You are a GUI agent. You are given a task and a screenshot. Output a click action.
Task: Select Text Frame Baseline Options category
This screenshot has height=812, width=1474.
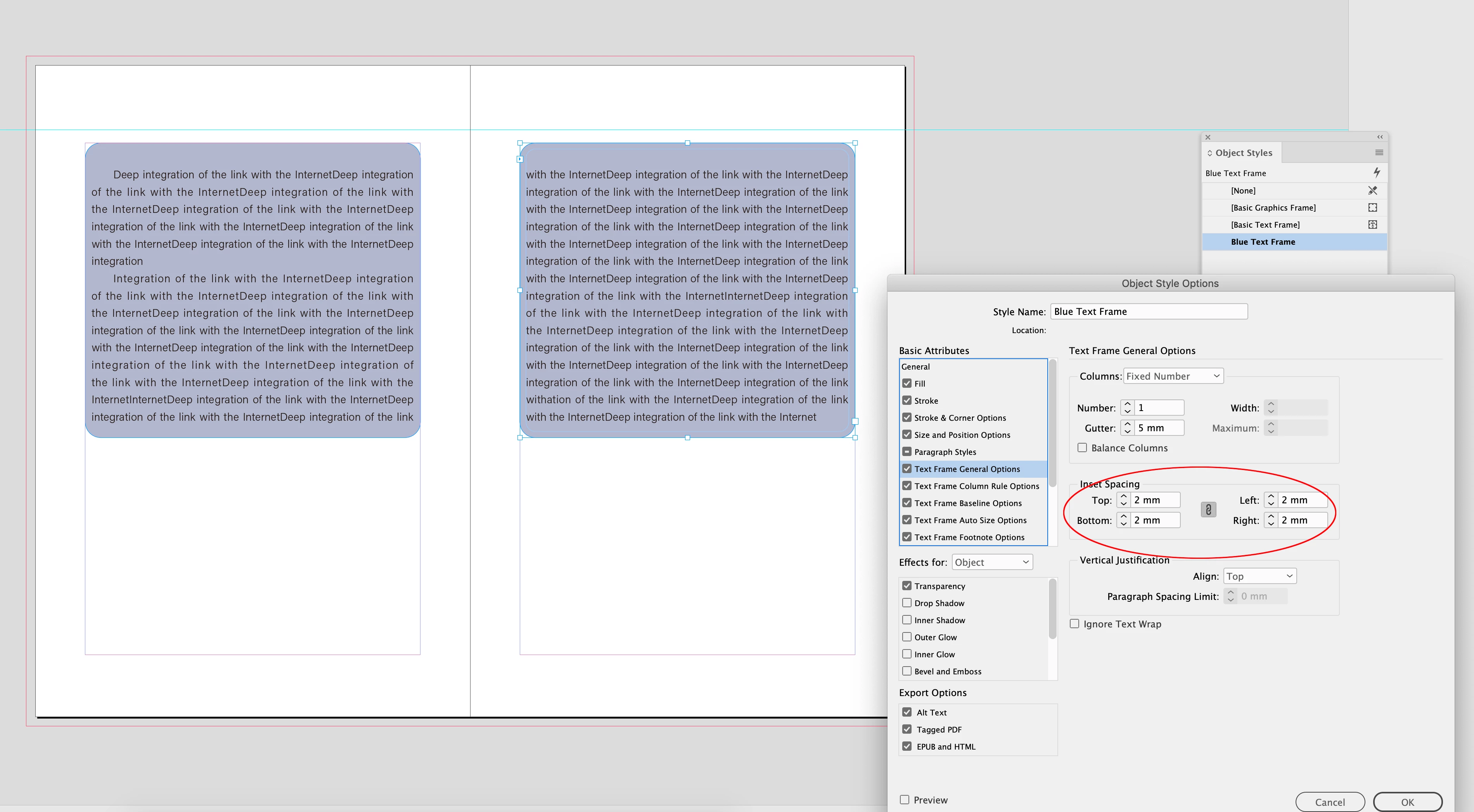pos(967,503)
